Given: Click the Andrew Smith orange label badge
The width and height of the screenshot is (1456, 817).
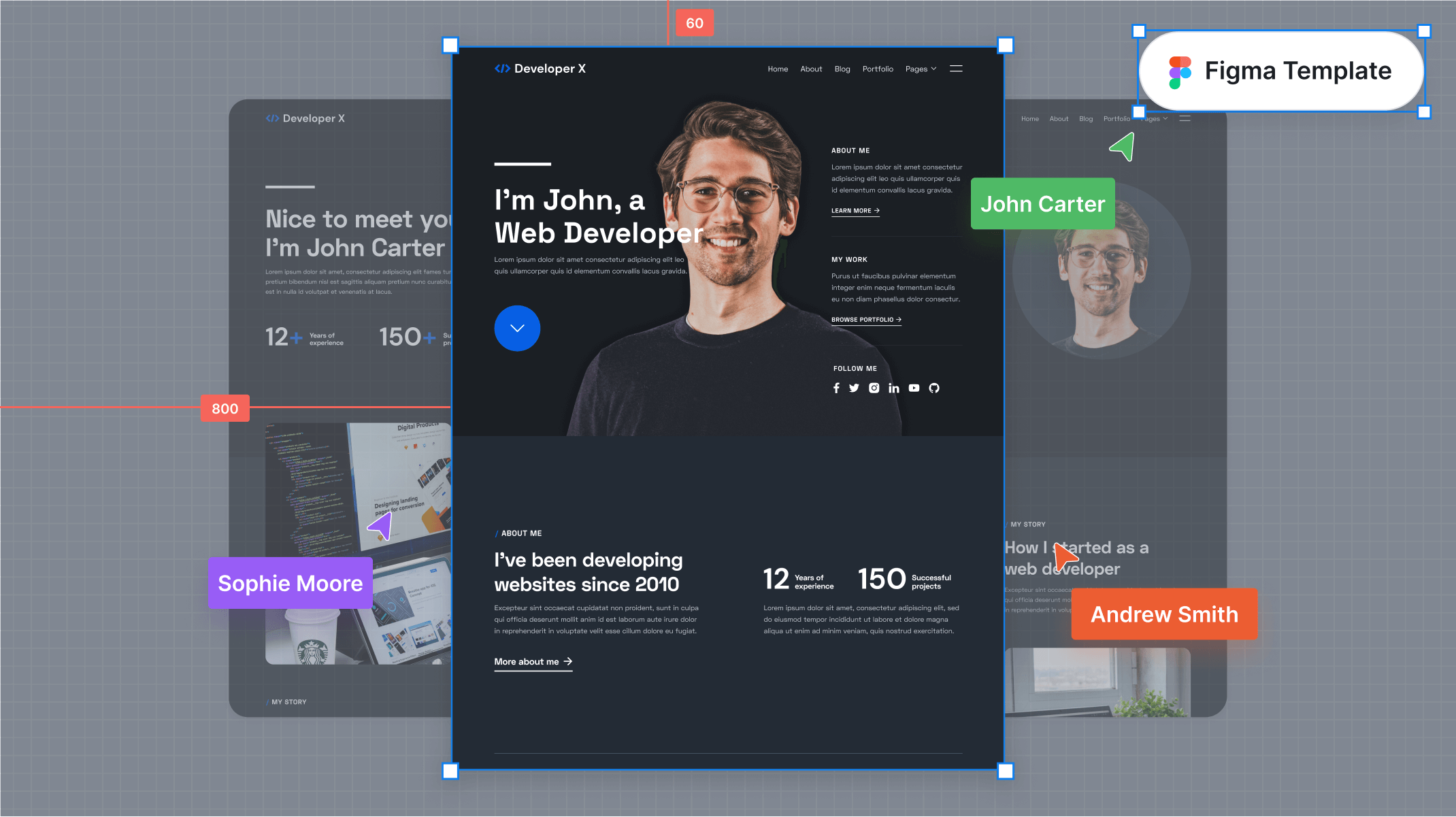Looking at the screenshot, I should (x=1163, y=614).
